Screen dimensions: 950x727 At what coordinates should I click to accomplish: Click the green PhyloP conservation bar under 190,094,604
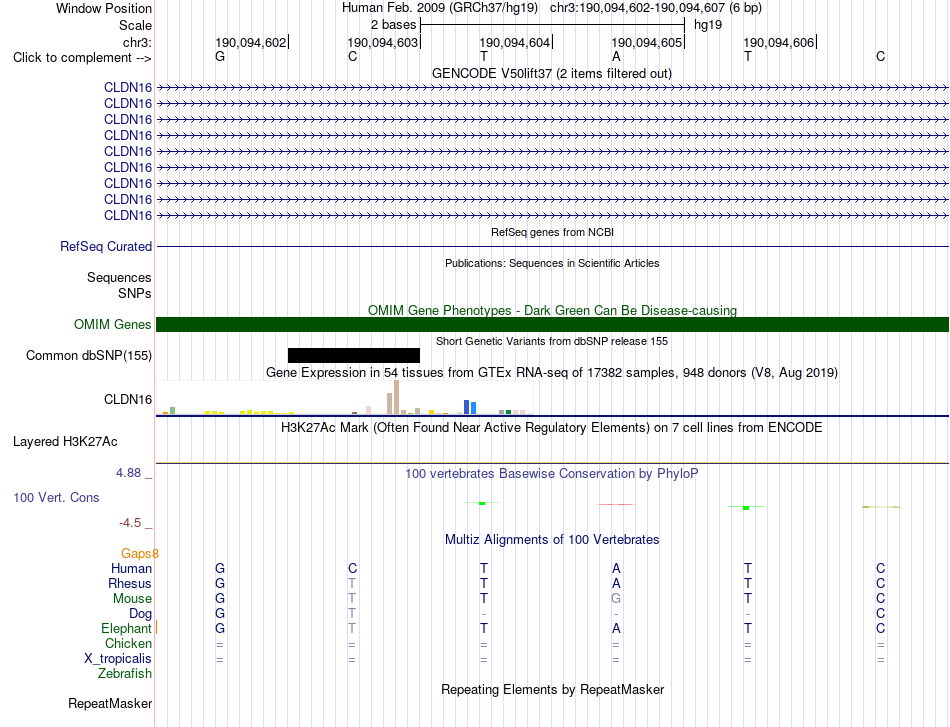click(482, 503)
